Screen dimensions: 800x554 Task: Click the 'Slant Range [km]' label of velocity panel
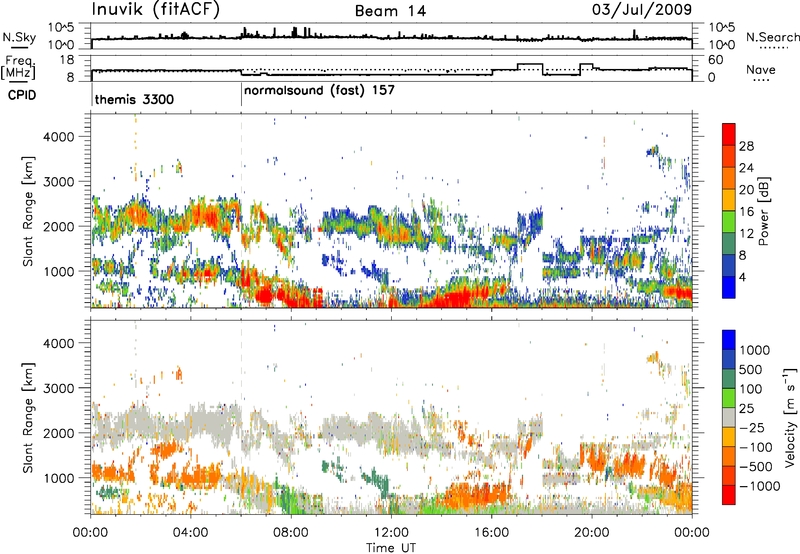28,417
